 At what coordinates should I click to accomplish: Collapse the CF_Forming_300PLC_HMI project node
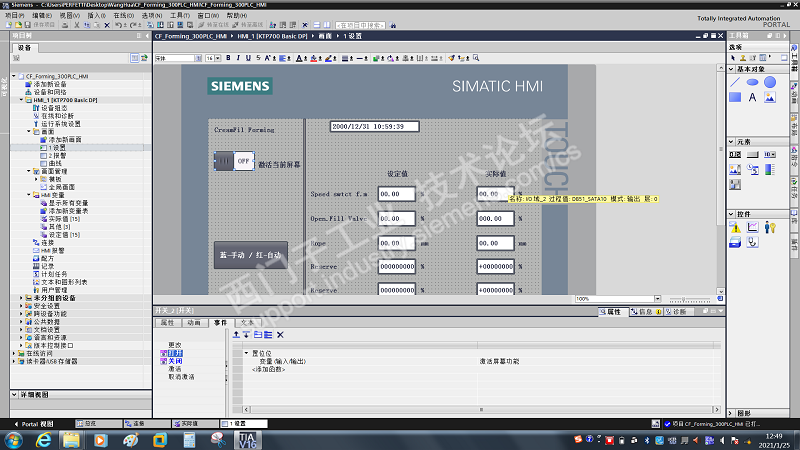(14, 77)
